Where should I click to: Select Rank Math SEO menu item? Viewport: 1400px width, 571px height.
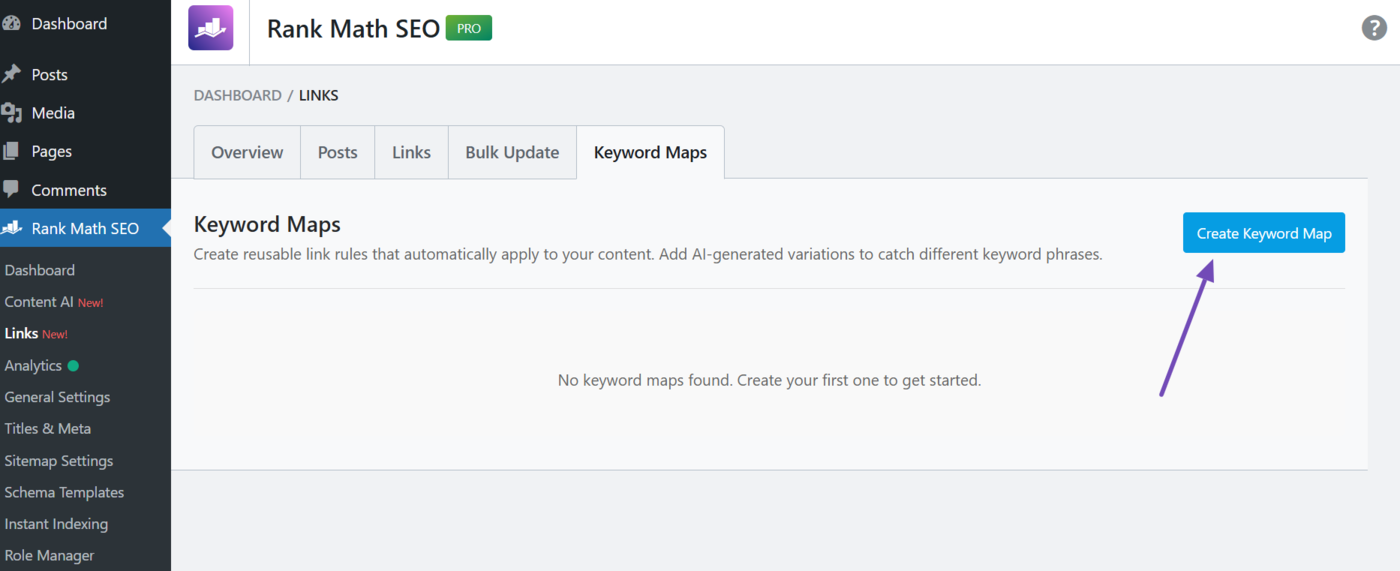pos(85,228)
